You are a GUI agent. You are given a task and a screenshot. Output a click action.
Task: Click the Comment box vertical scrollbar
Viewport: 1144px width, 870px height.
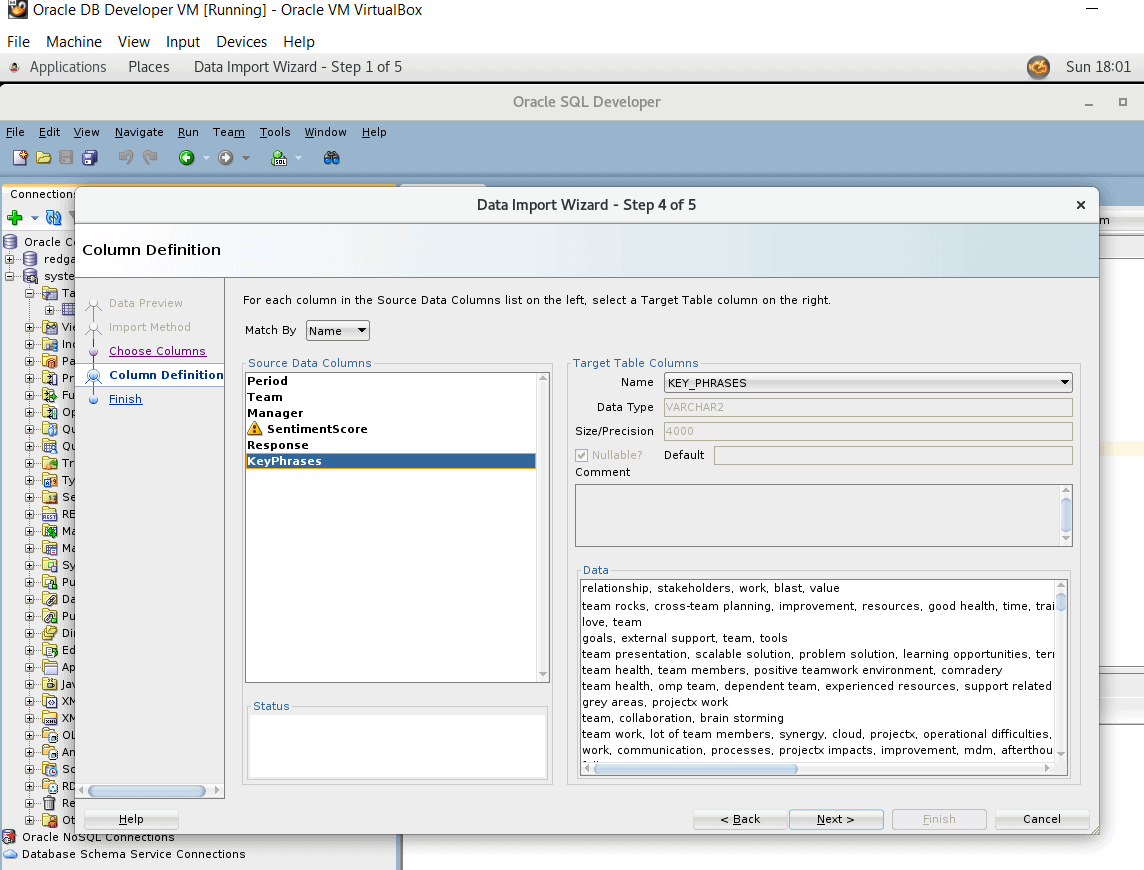click(1066, 515)
